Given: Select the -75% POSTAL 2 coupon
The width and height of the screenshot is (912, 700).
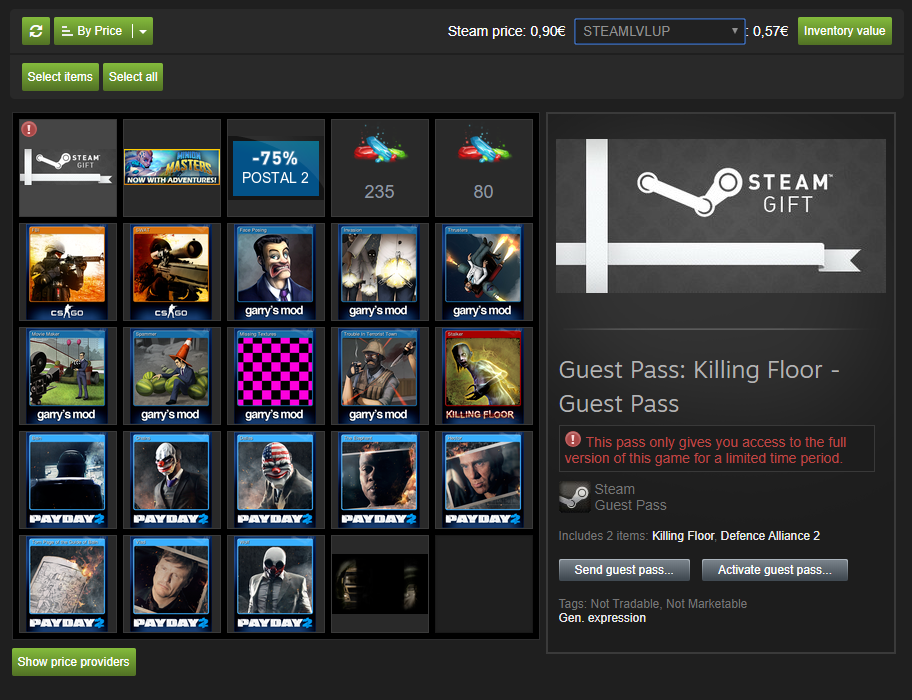Looking at the screenshot, I should pos(276,168).
